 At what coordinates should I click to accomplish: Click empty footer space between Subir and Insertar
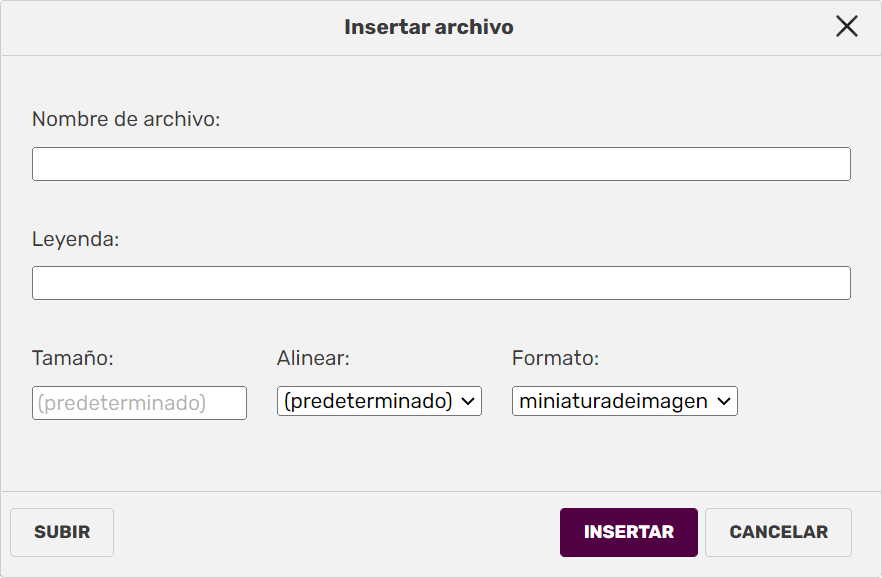click(336, 532)
